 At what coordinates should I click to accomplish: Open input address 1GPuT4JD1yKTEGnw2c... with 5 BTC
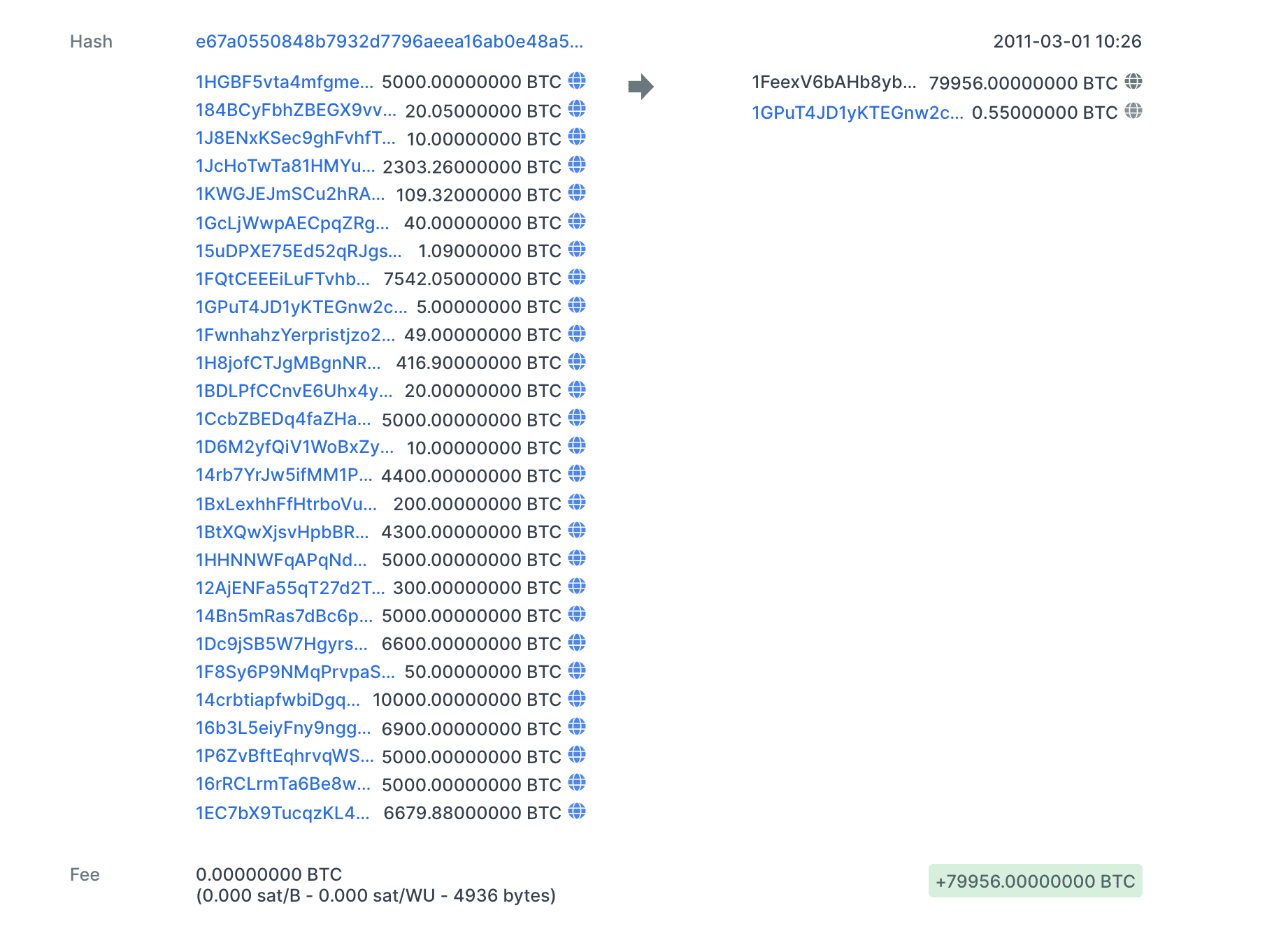pyautogui.click(x=301, y=307)
